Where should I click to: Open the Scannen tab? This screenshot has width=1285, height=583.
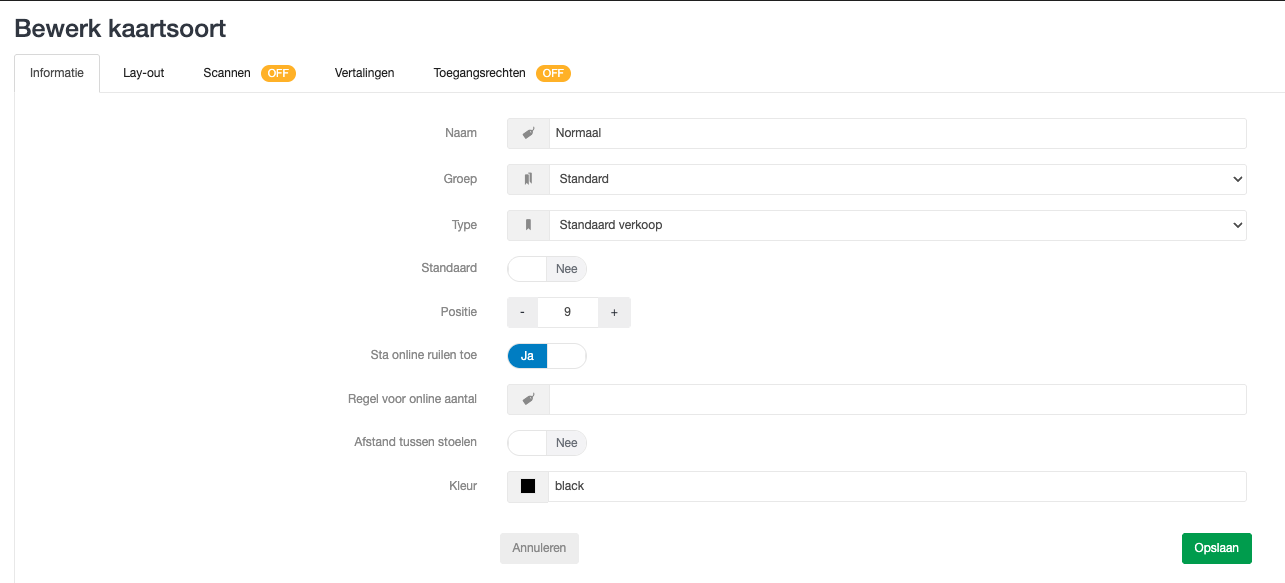point(227,73)
